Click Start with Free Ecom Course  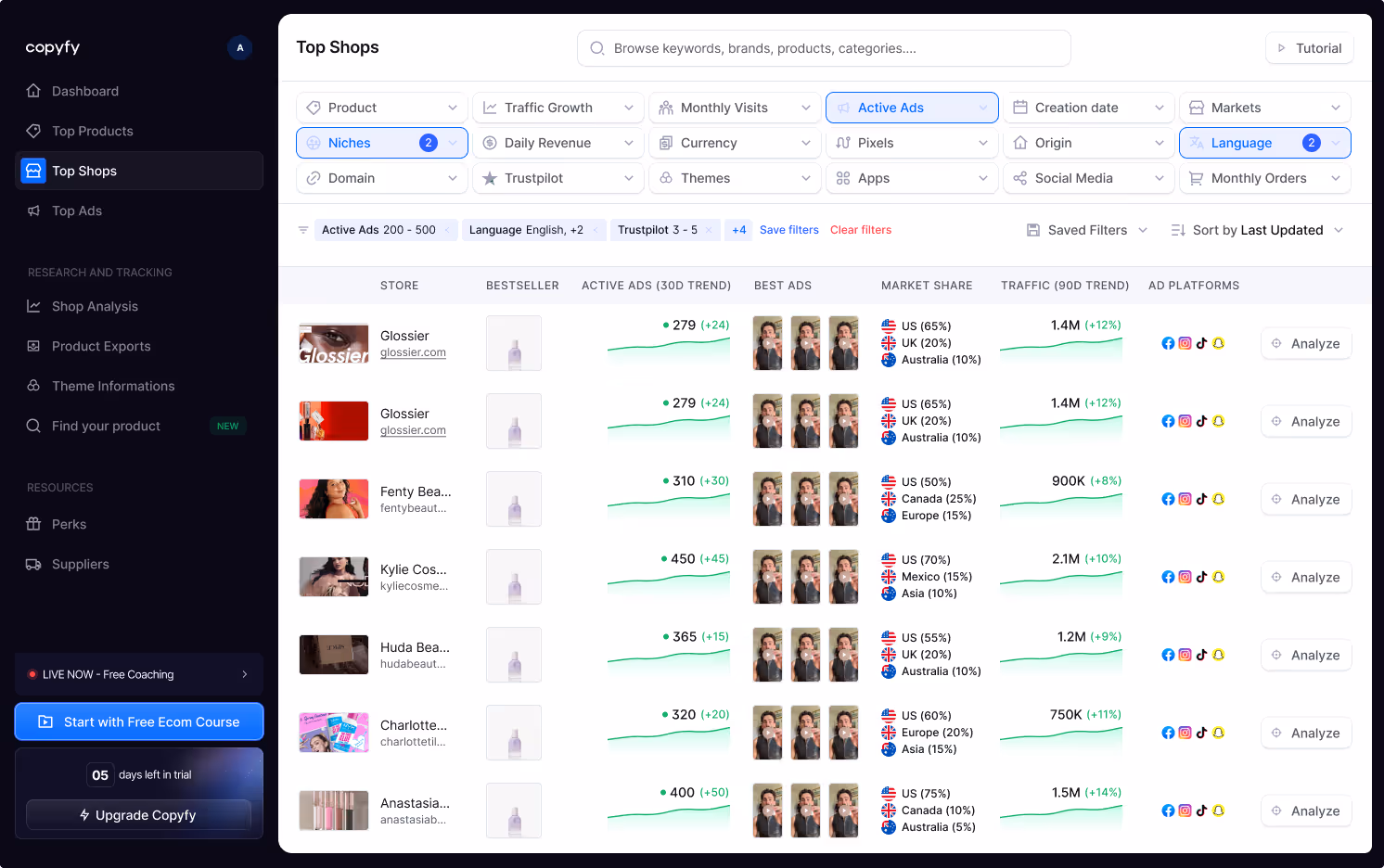point(139,721)
